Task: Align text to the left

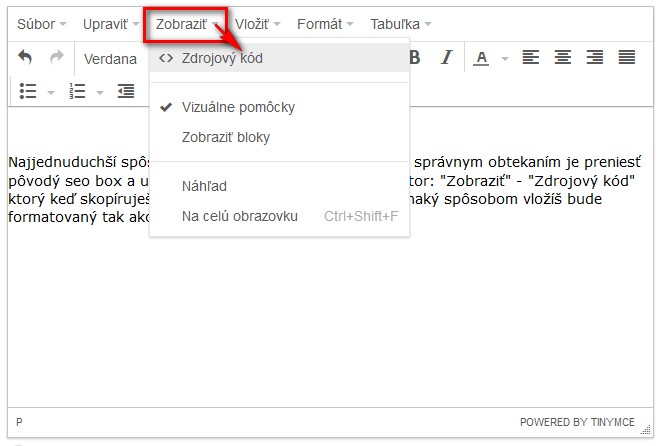Action: pyautogui.click(x=531, y=58)
